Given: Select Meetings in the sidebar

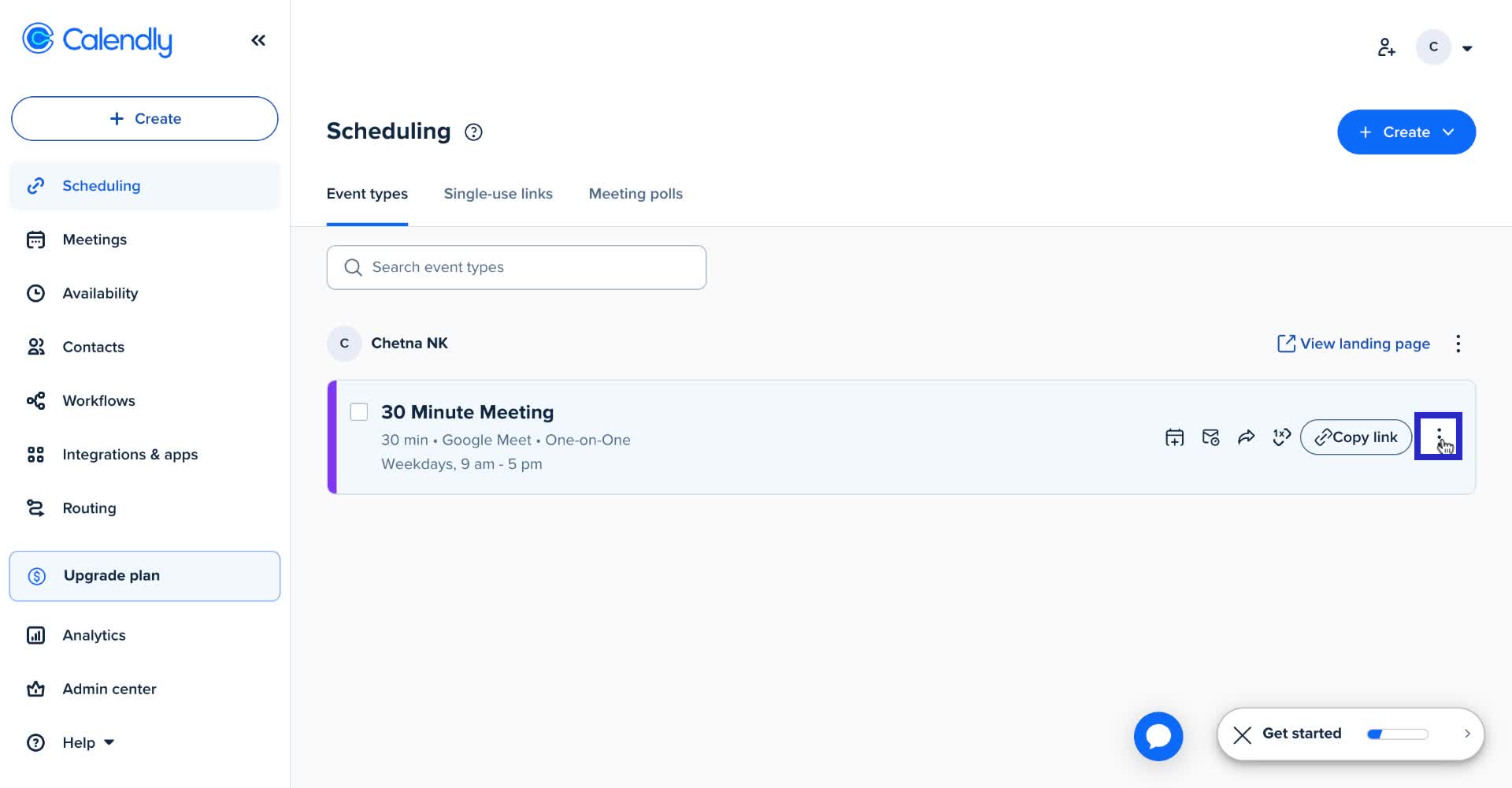Looking at the screenshot, I should [x=94, y=240].
